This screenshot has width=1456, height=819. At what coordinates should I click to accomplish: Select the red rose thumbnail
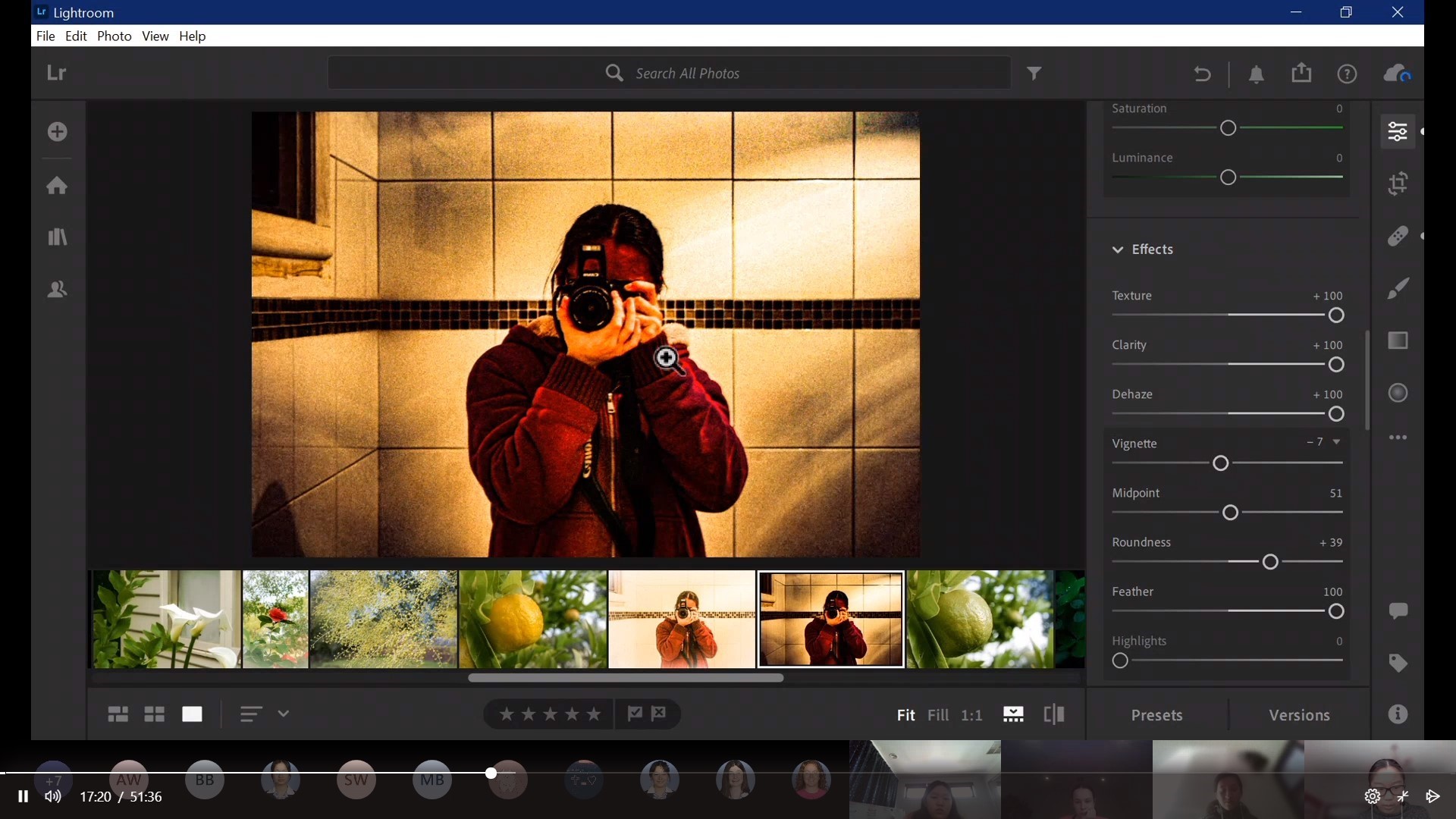pyautogui.click(x=275, y=620)
